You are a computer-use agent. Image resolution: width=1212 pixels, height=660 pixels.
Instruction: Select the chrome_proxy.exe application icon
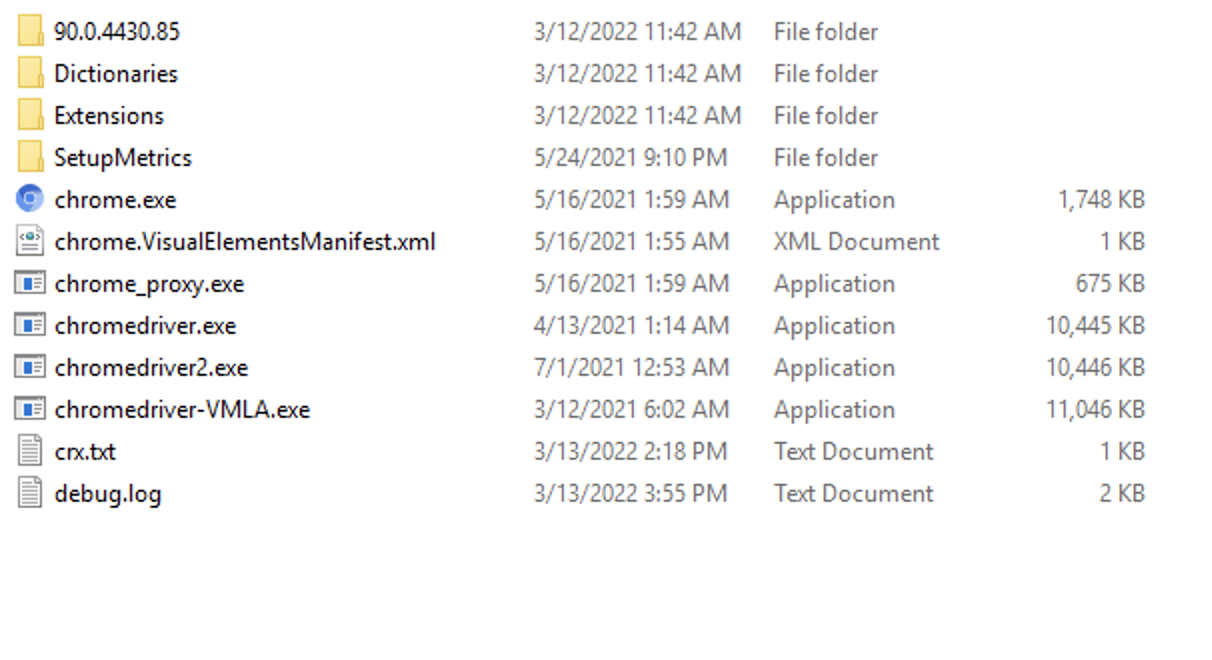point(30,283)
